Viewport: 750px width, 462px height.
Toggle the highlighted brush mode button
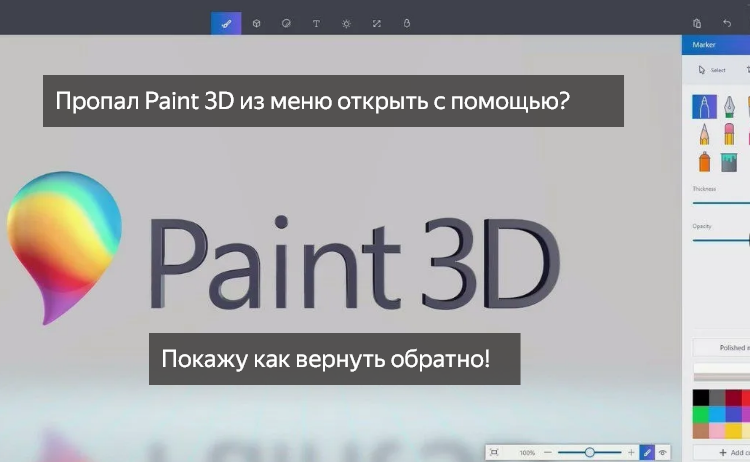tap(647, 452)
